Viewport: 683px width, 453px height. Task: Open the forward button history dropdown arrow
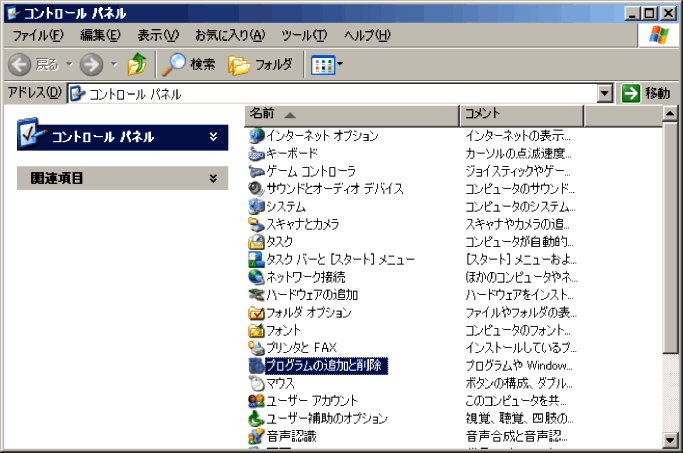point(115,64)
